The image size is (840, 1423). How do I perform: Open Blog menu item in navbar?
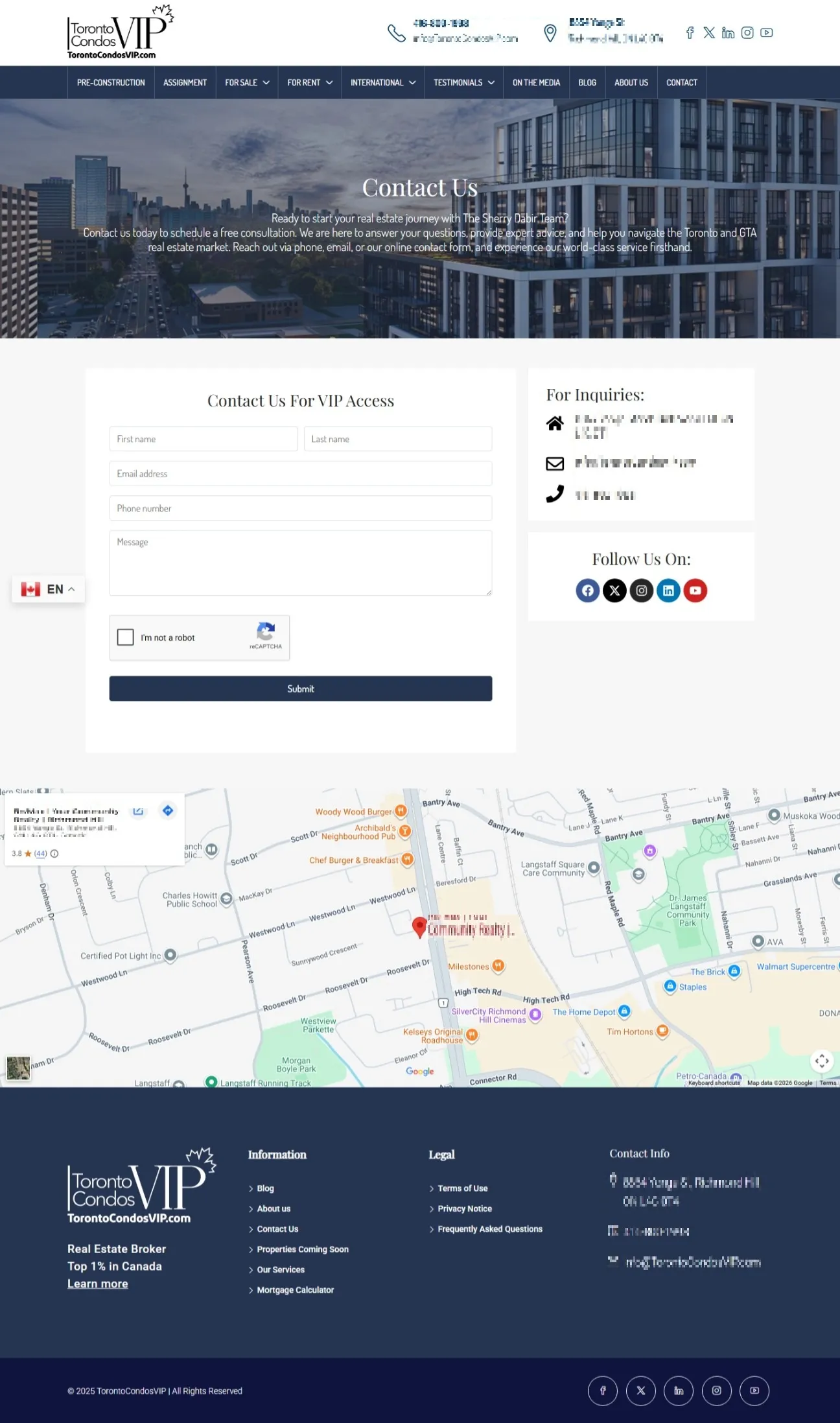[587, 82]
